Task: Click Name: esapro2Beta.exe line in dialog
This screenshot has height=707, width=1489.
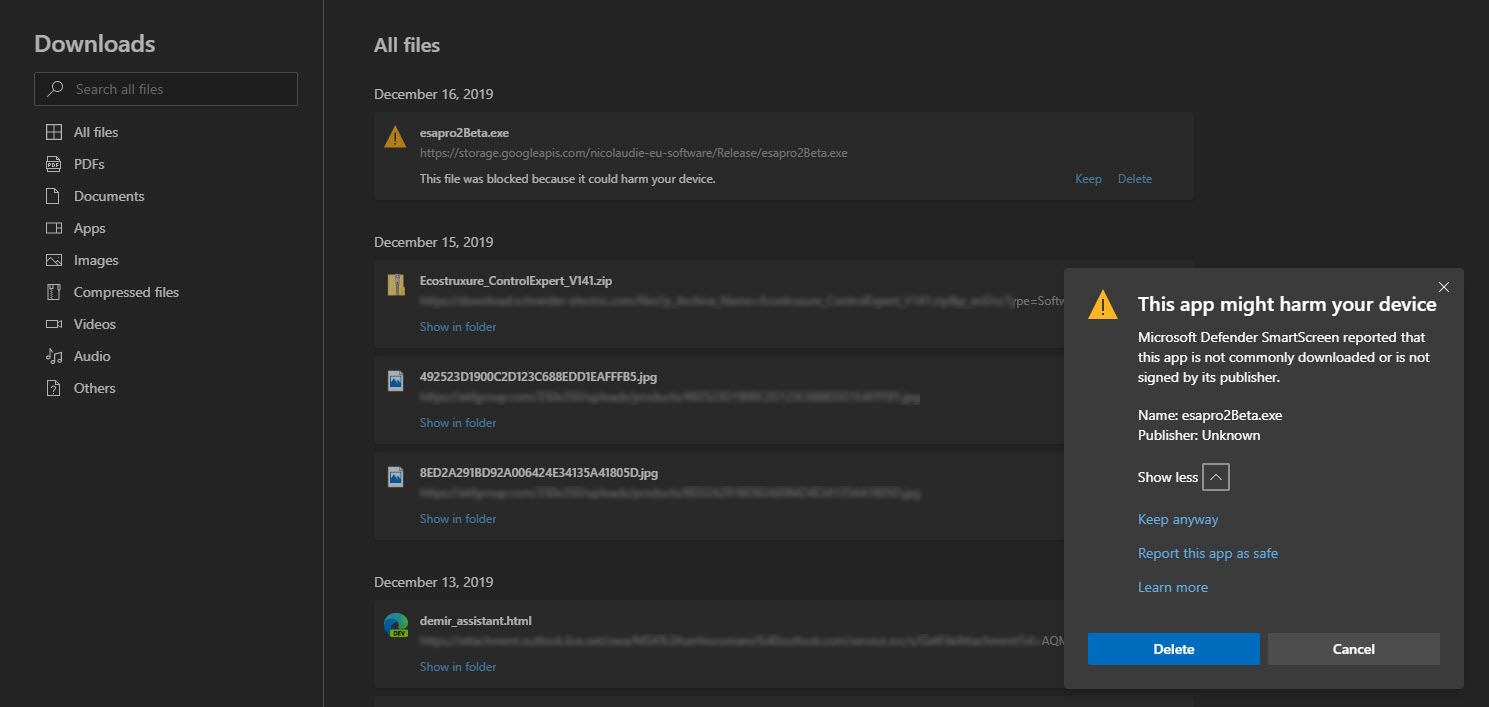Action: click(x=1210, y=415)
